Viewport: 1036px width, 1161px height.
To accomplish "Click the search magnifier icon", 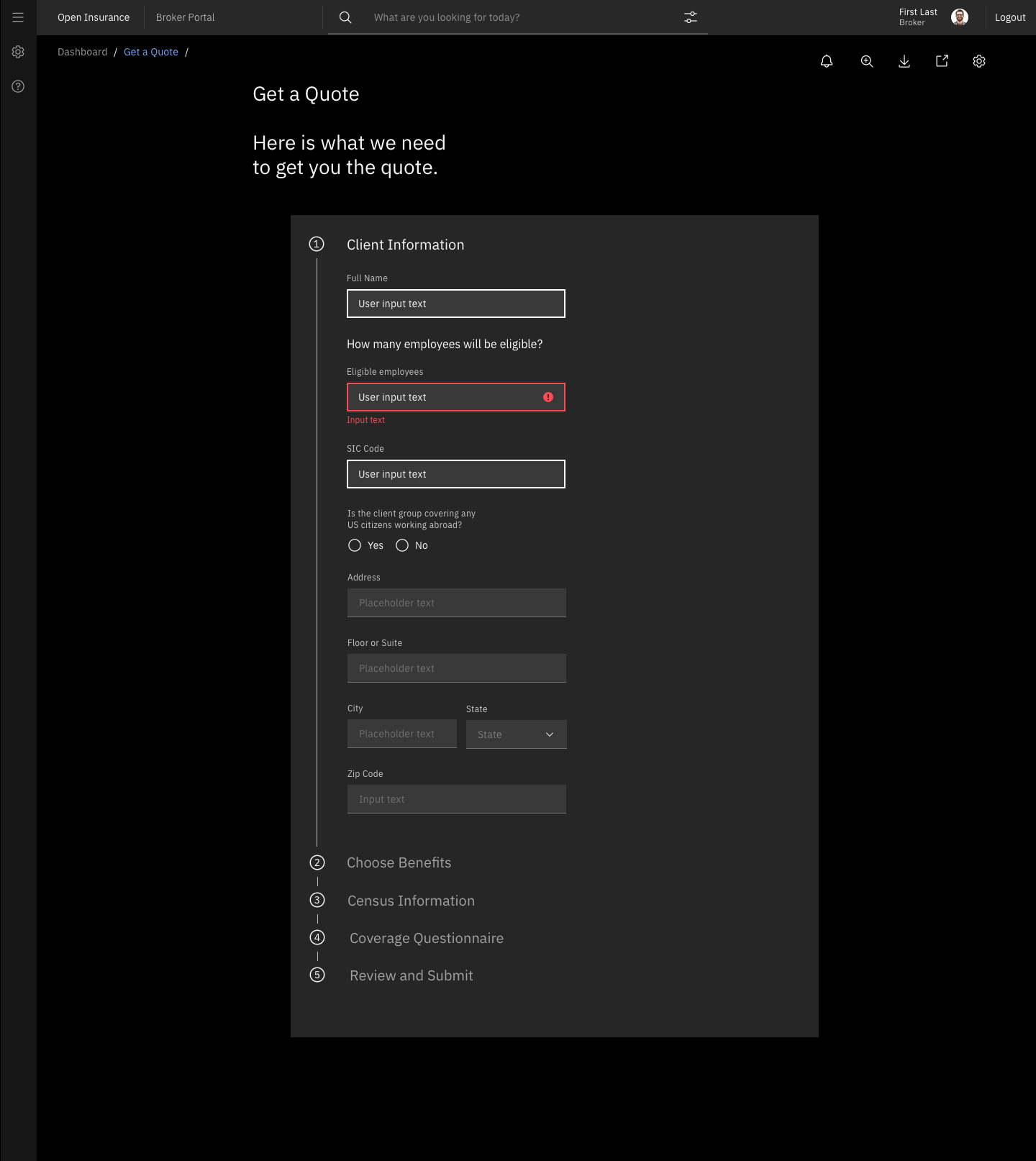I will pyautogui.click(x=345, y=17).
